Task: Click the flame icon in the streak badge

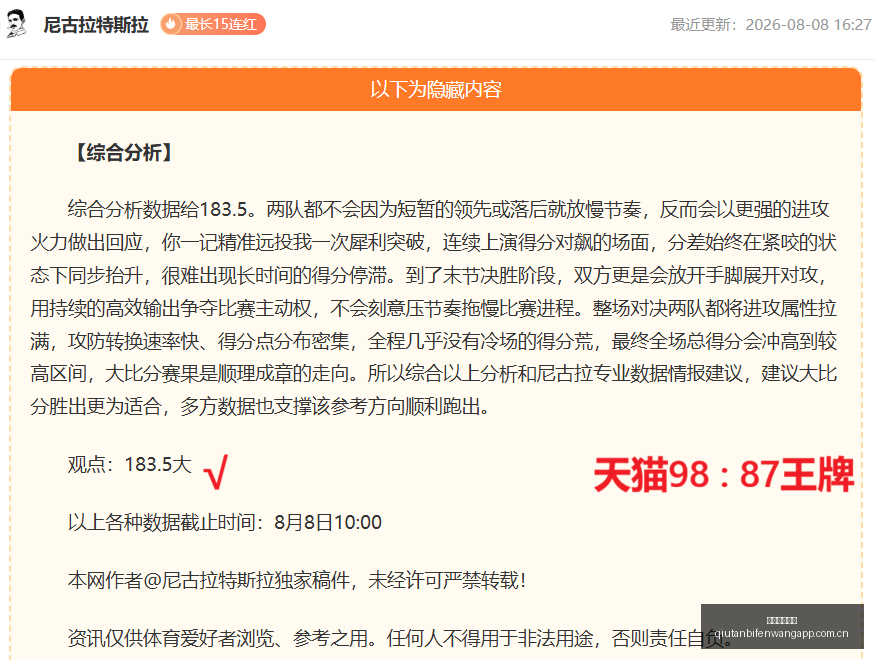Action: [171, 24]
